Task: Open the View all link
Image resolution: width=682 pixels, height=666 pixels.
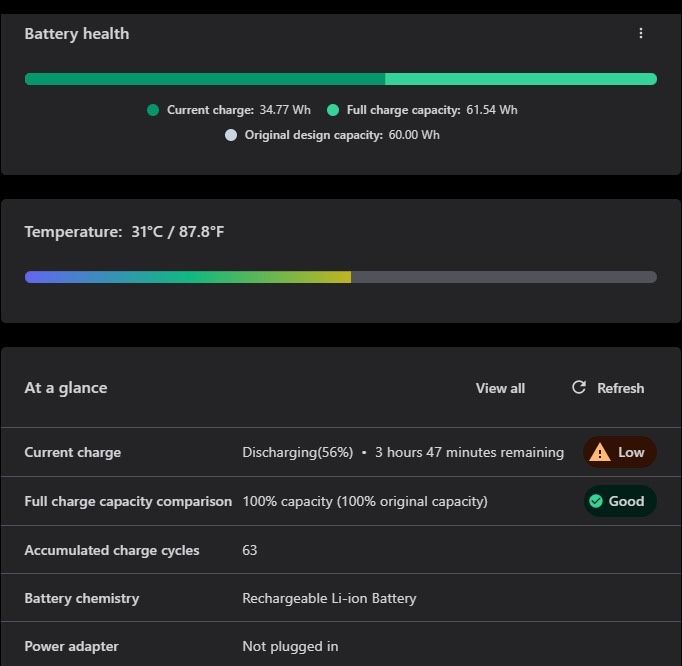Action: tap(500, 388)
